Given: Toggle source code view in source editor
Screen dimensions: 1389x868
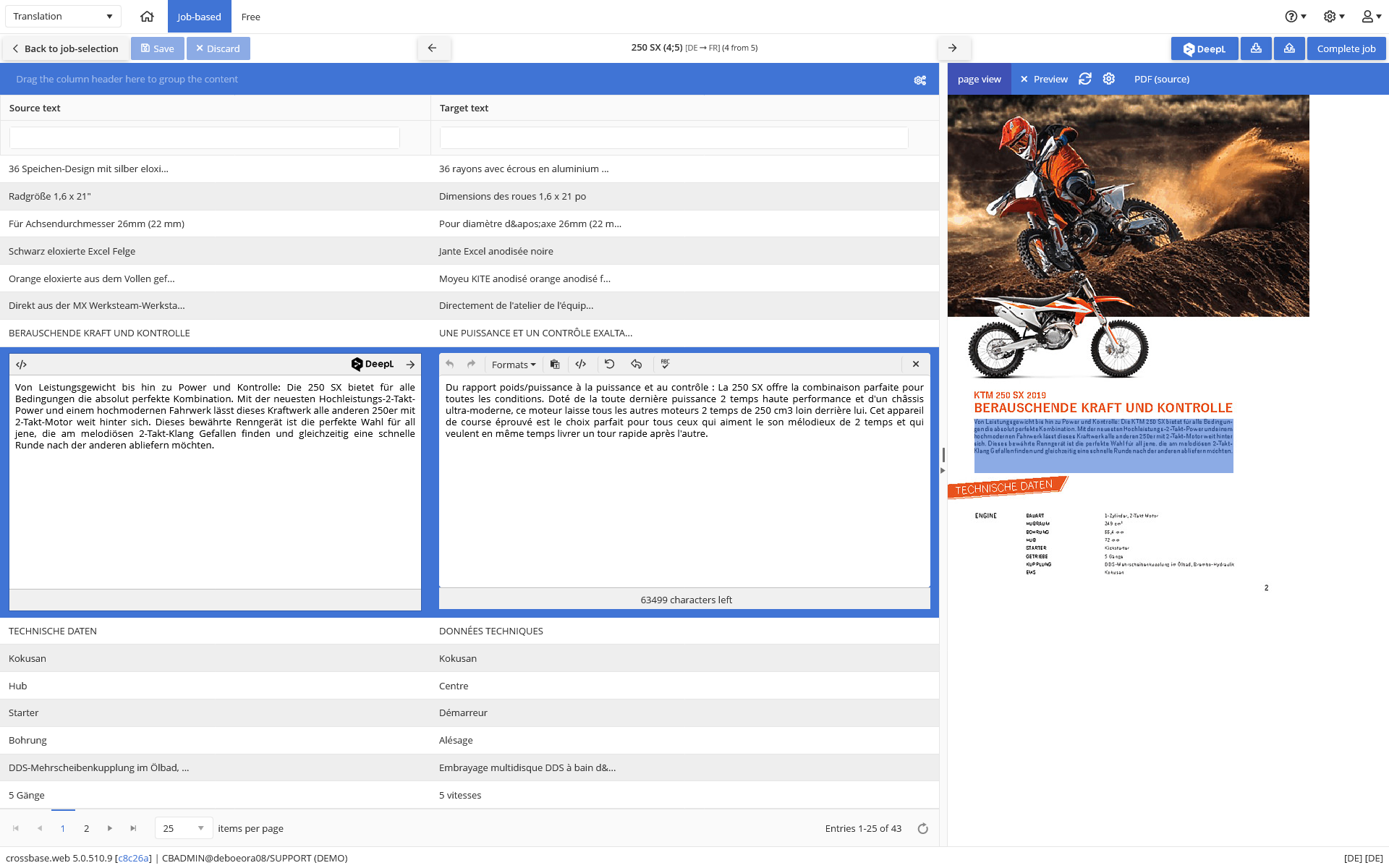Looking at the screenshot, I should click(22, 365).
